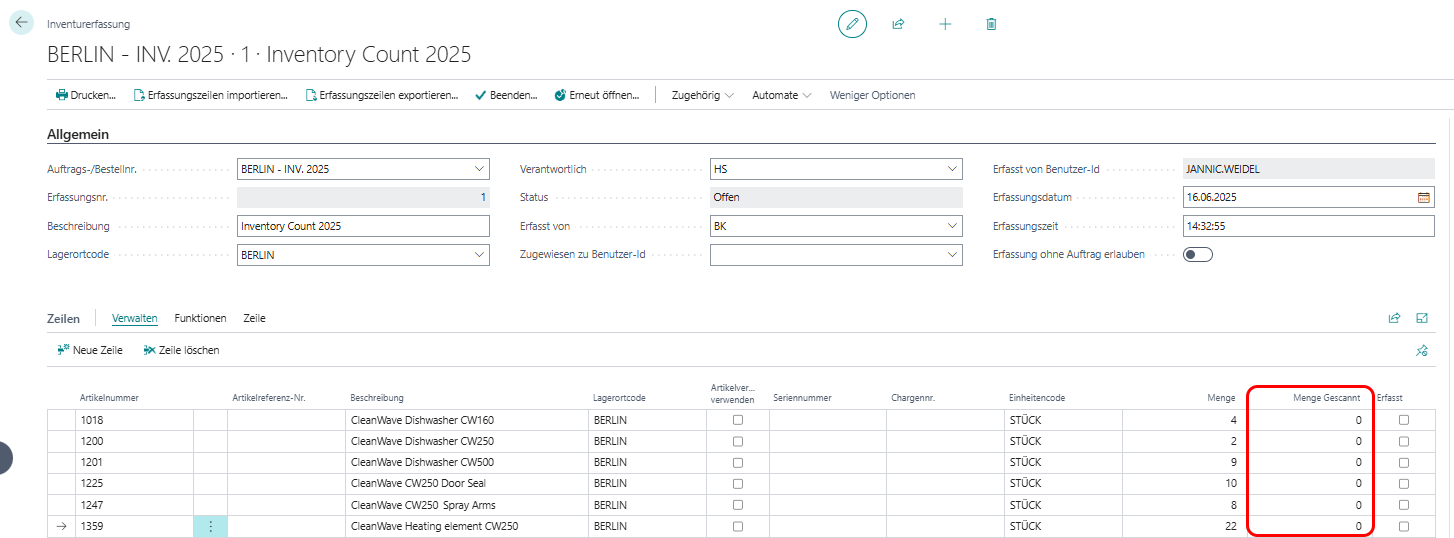This screenshot has height=538, width=1454.
Task: Click the Drucken button
Action: (x=86, y=95)
